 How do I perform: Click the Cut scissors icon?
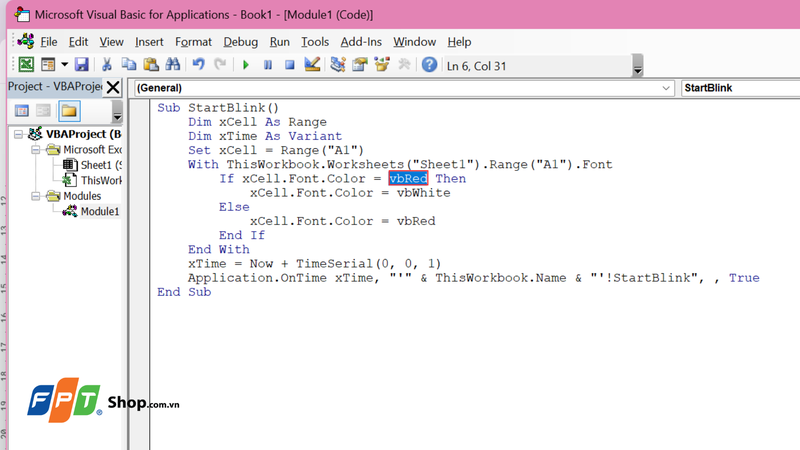pos(107,65)
